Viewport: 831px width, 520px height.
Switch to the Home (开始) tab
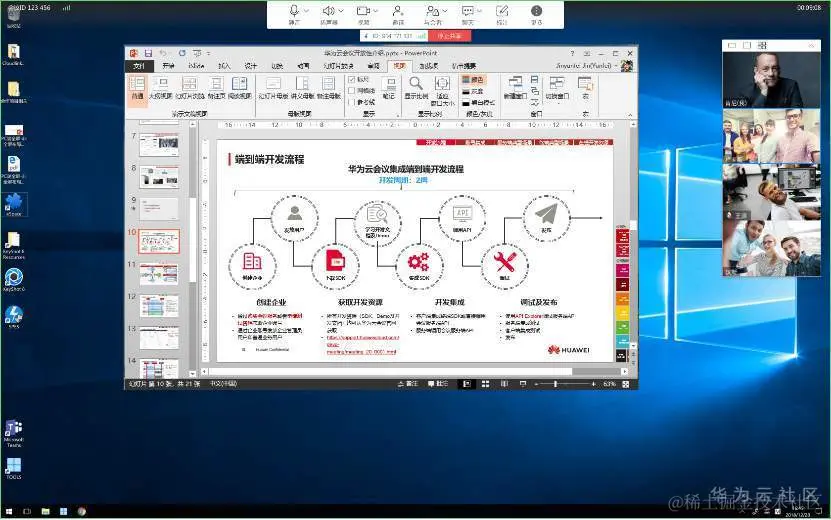(169, 66)
